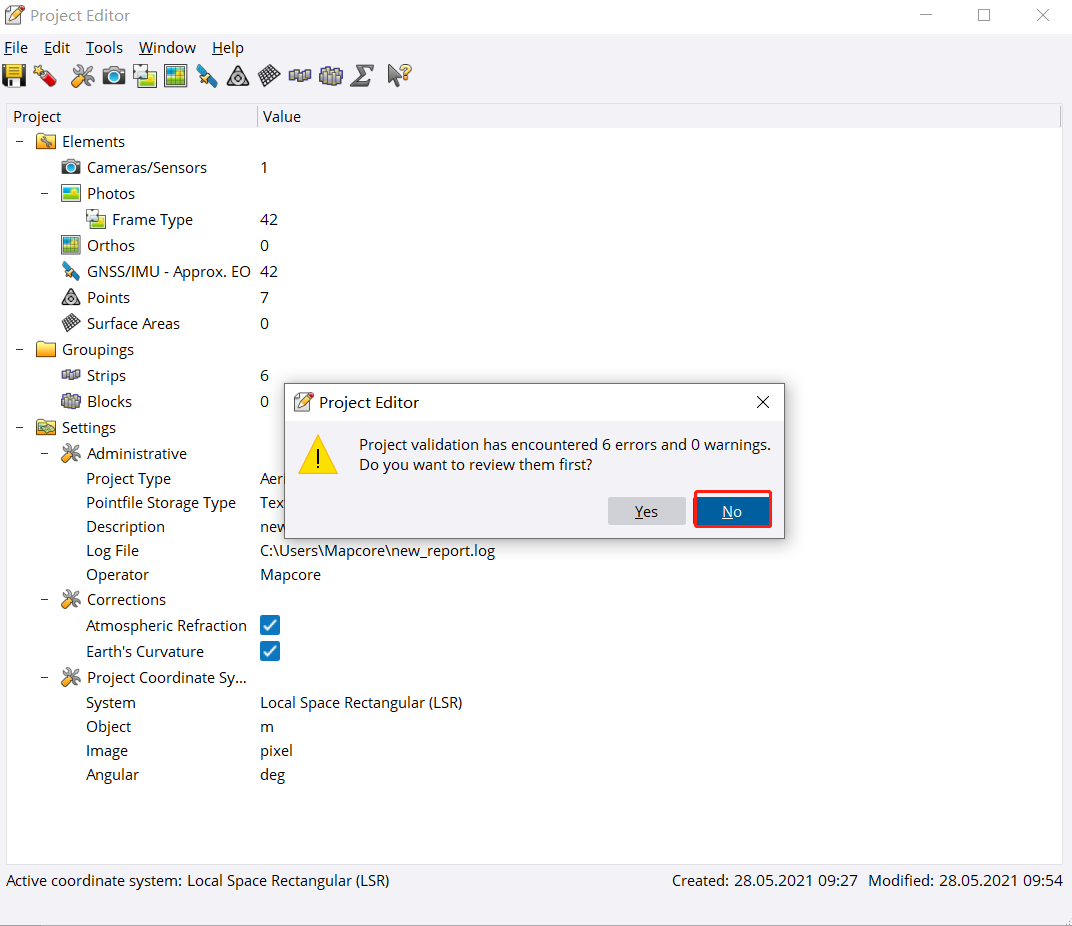Open the Window menu
This screenshot has height=926, width=1072.
[x=167, y=48]
